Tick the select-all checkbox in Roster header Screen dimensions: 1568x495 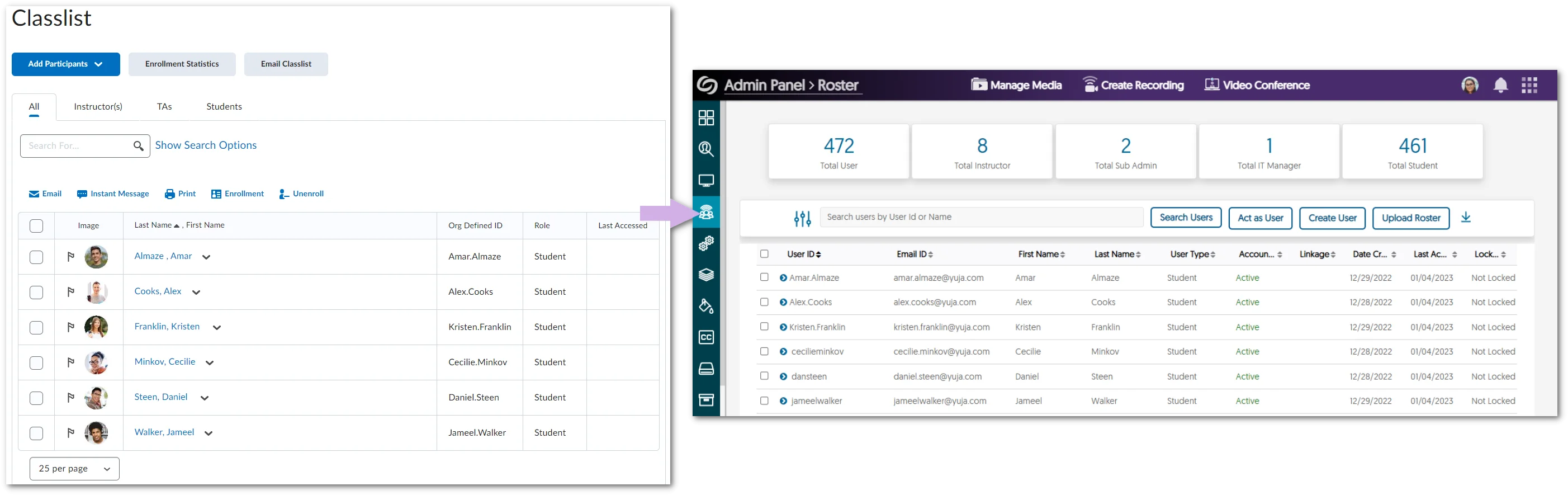click(x=764, y=254)
